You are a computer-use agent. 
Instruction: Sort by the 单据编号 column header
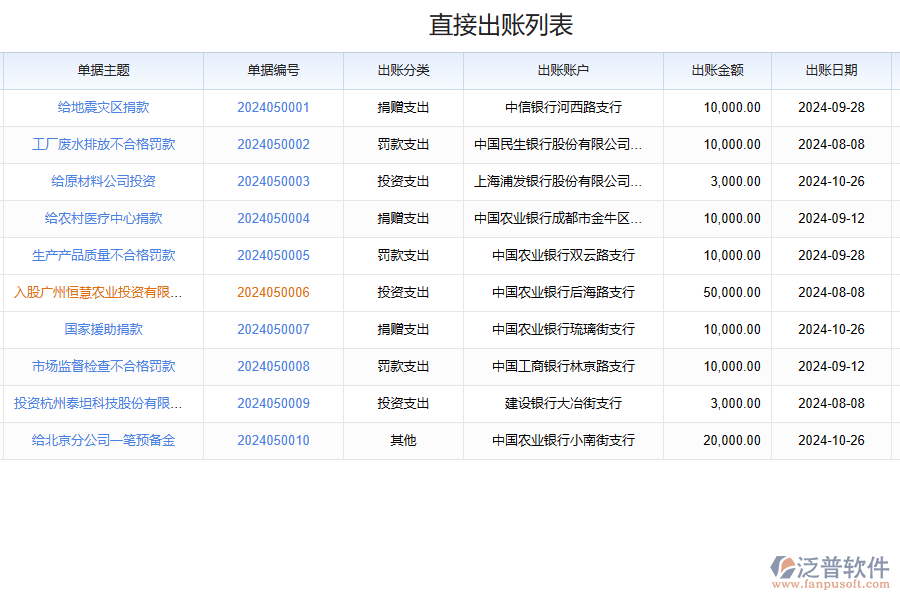click(275, 70)
